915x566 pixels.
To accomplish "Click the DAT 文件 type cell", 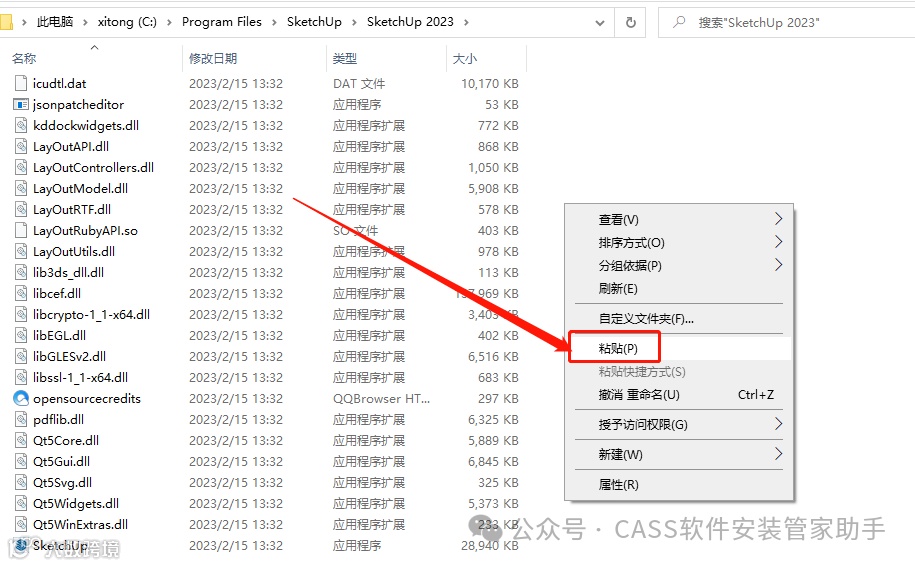I will coord(359,83).
